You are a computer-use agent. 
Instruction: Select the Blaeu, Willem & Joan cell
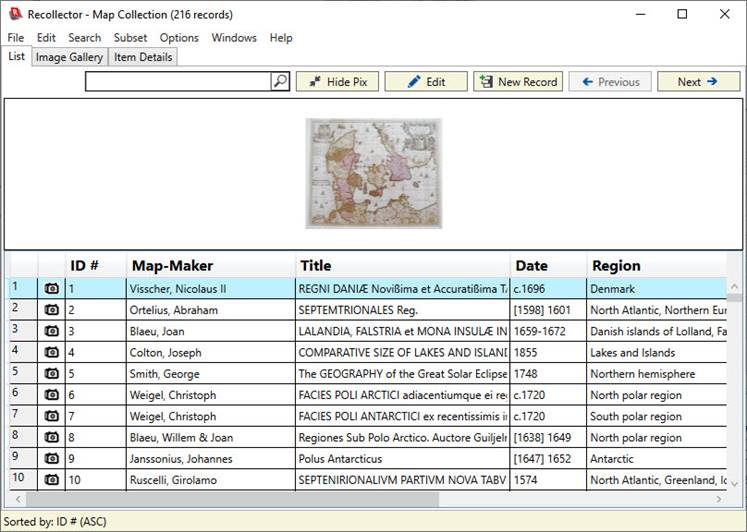click(x=211, y=437)
